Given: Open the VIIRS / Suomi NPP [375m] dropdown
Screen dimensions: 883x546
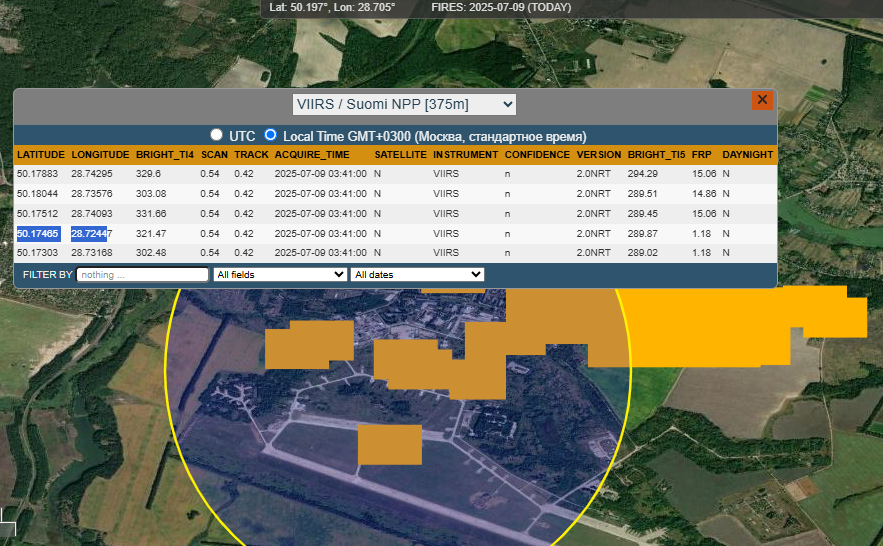Looking at the screenshot, I should pos(404,105).
